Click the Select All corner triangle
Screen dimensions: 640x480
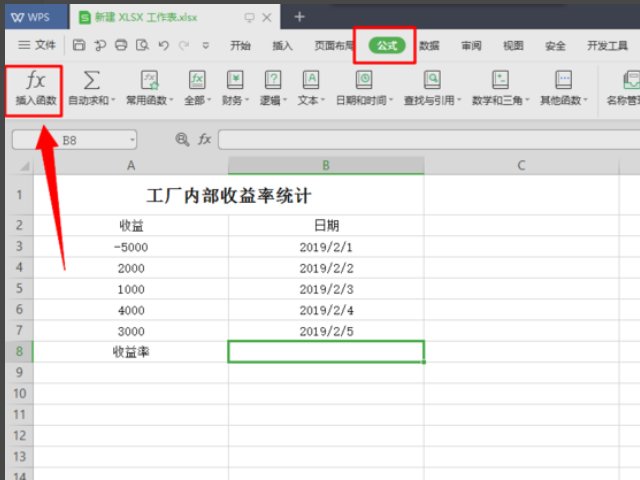coord(24,166)
